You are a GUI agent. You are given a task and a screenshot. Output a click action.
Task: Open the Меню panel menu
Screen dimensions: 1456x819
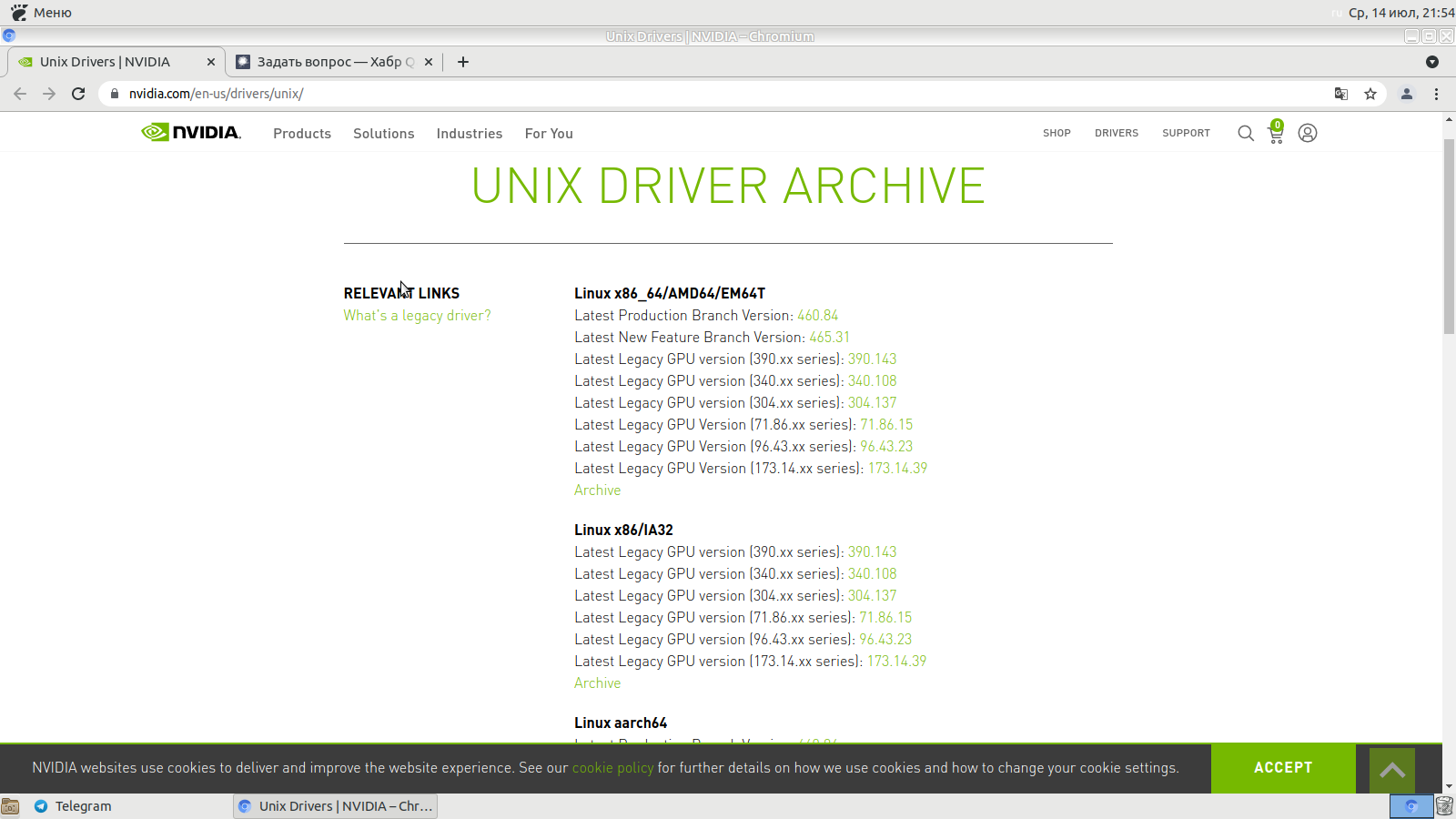coord(41,13)
